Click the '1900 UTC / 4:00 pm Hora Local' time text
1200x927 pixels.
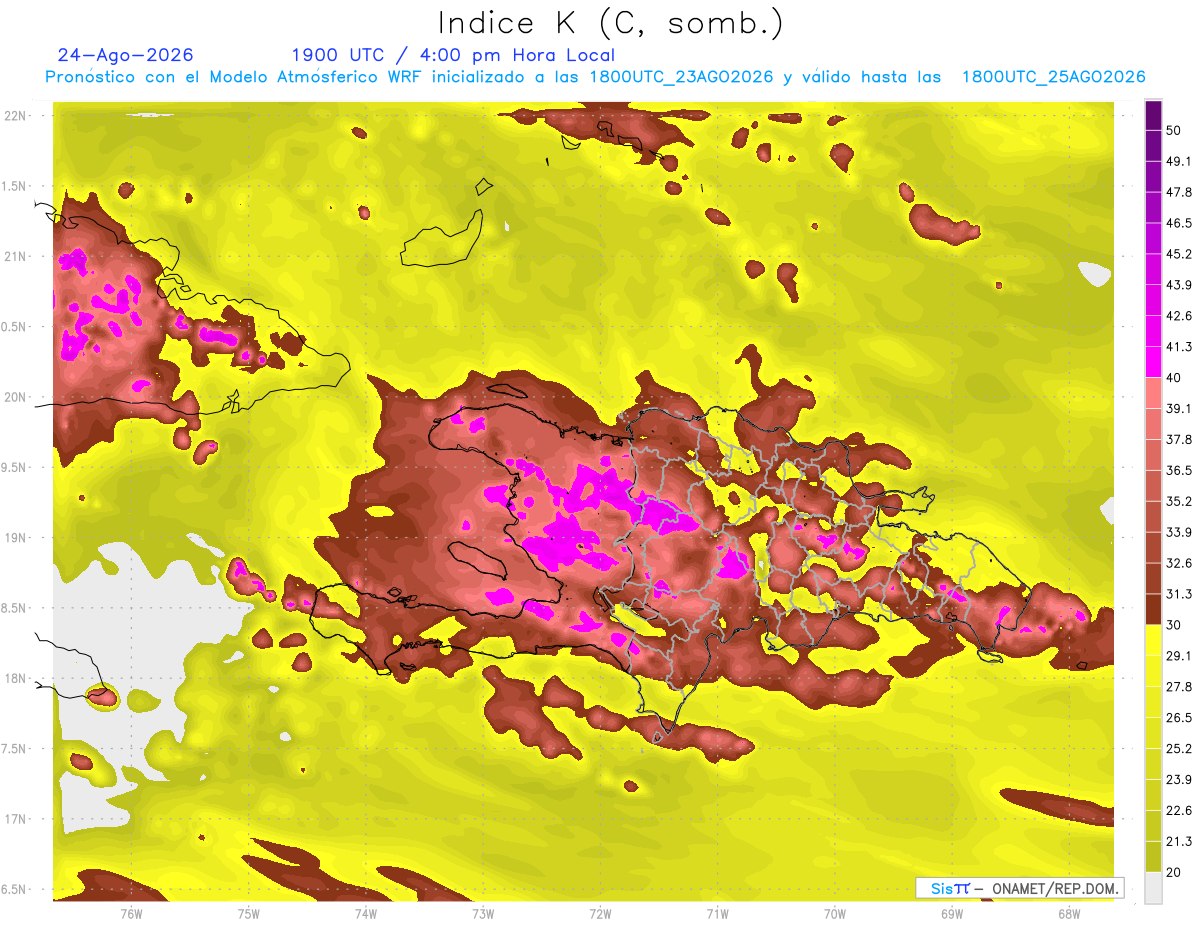click(453, 55)
